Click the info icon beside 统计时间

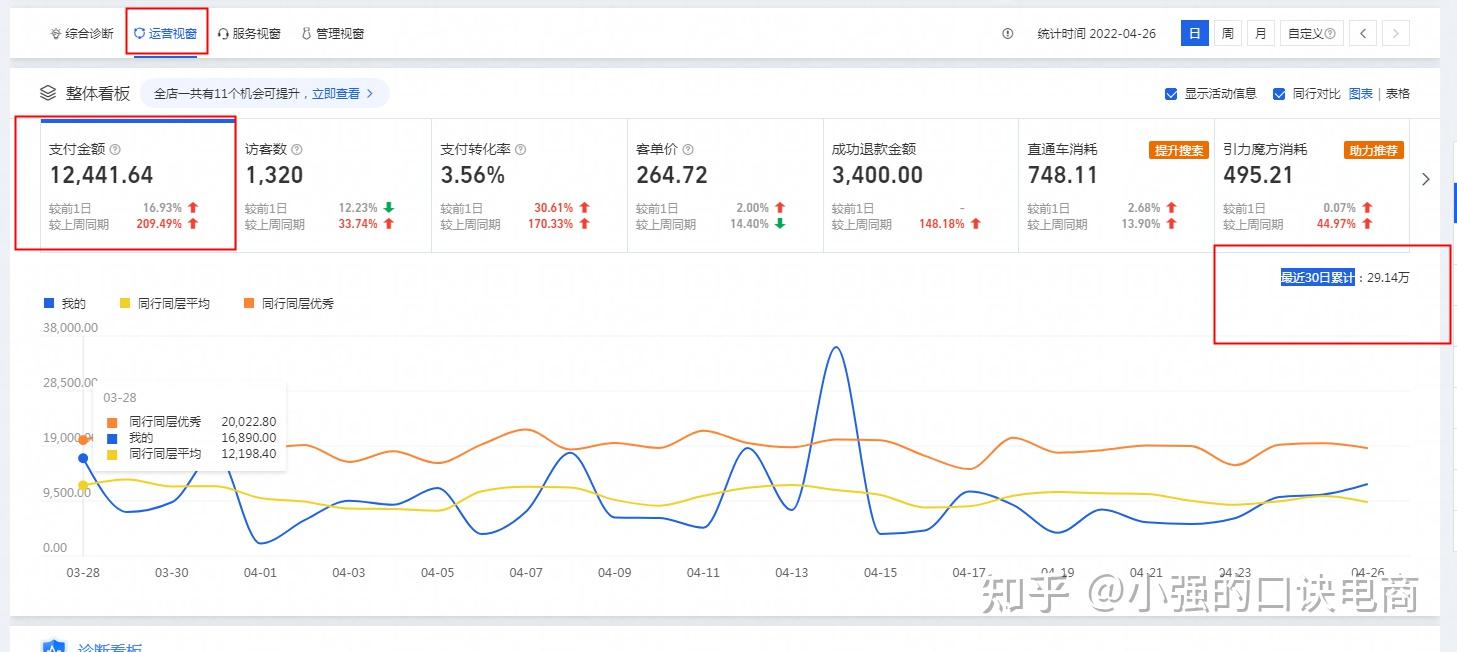(1007, 33)
